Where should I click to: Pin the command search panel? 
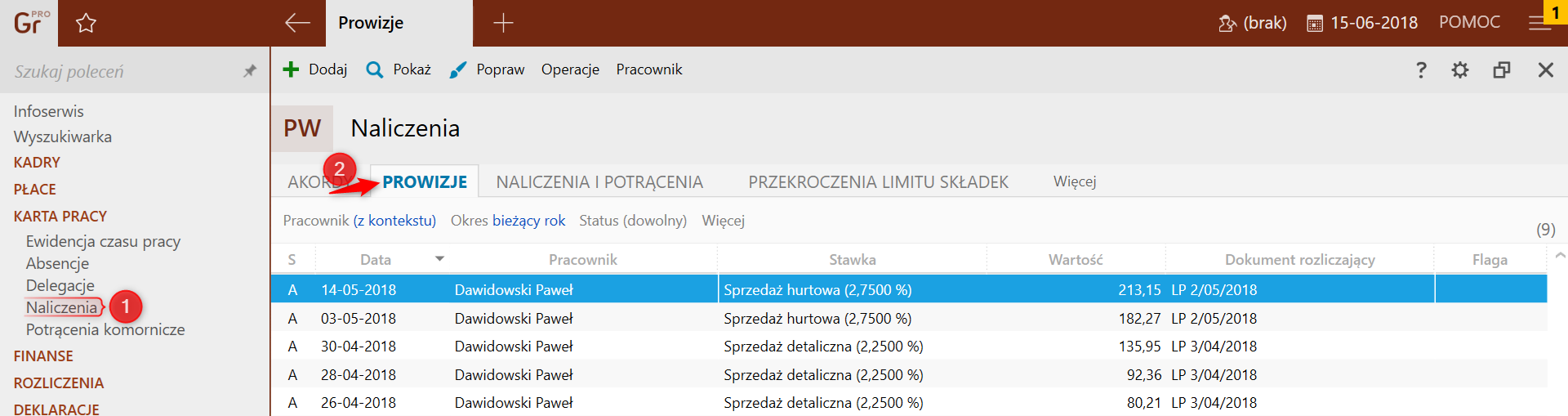[250, 71]
